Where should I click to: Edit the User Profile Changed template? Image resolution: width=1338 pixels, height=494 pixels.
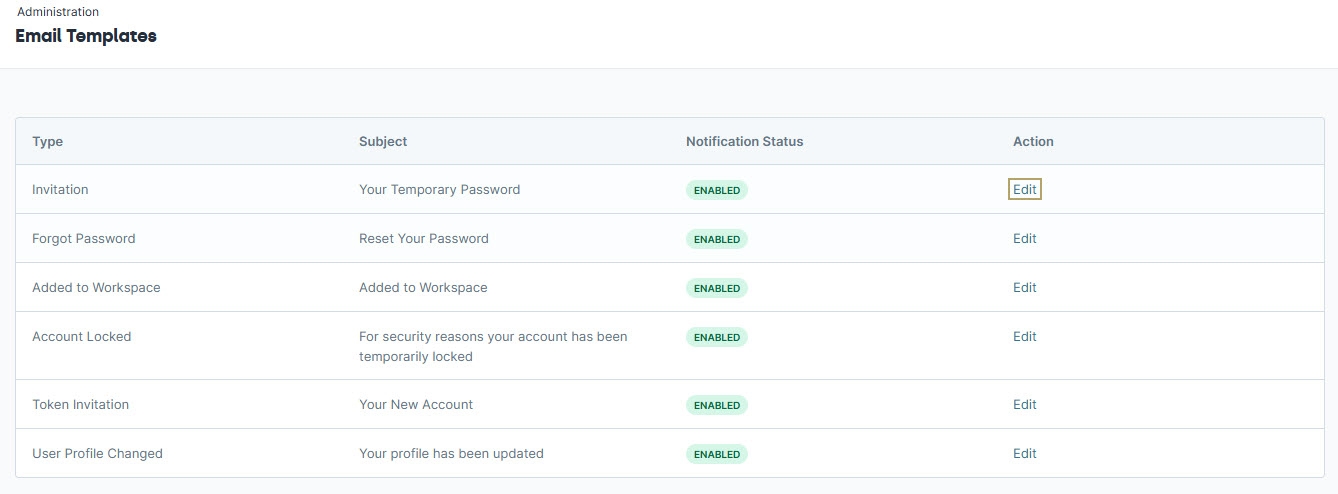(1025, 453)
